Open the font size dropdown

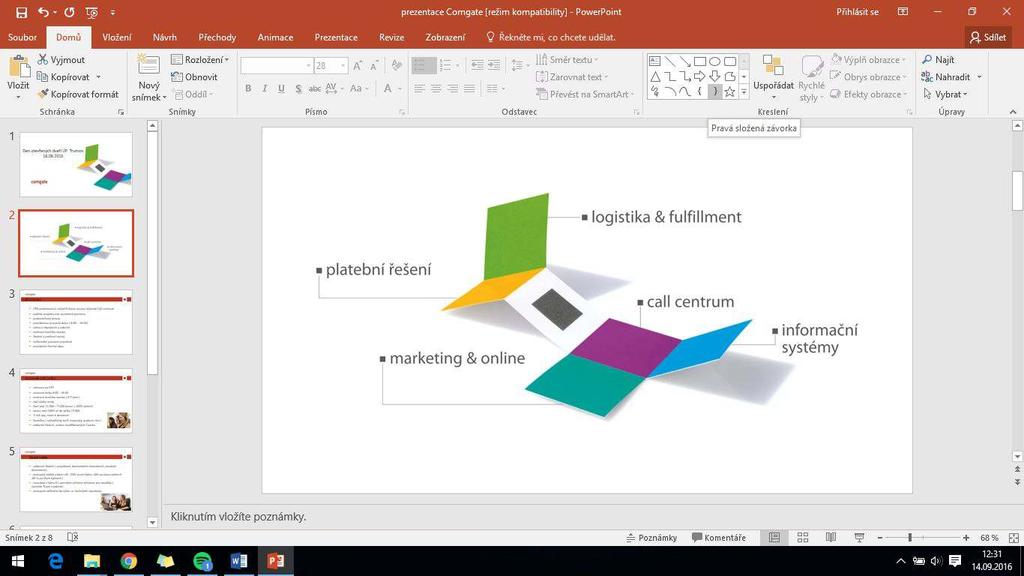pos(343,66)
